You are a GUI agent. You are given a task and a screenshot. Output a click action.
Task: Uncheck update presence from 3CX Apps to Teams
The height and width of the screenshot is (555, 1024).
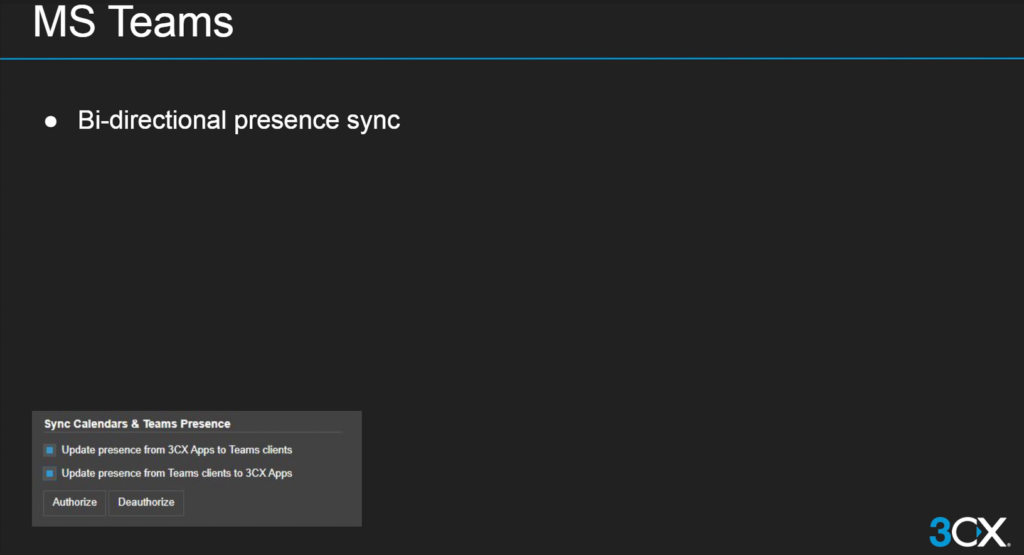pos(49,450)
